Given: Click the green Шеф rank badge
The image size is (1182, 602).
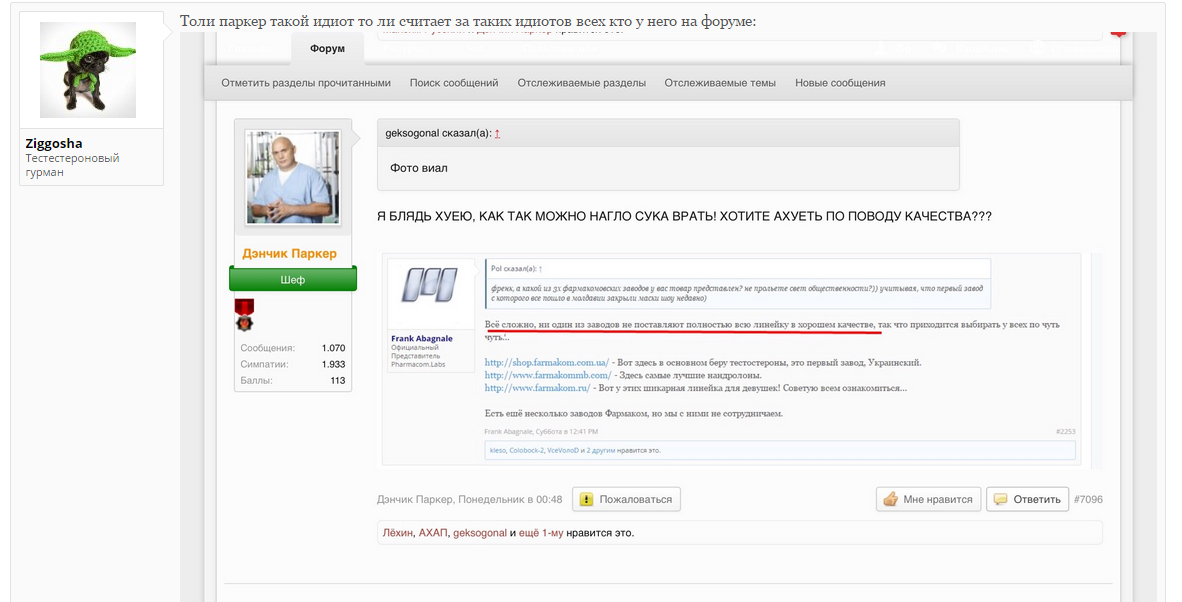Looking at the screenshot, I should (x=292, y=279).
